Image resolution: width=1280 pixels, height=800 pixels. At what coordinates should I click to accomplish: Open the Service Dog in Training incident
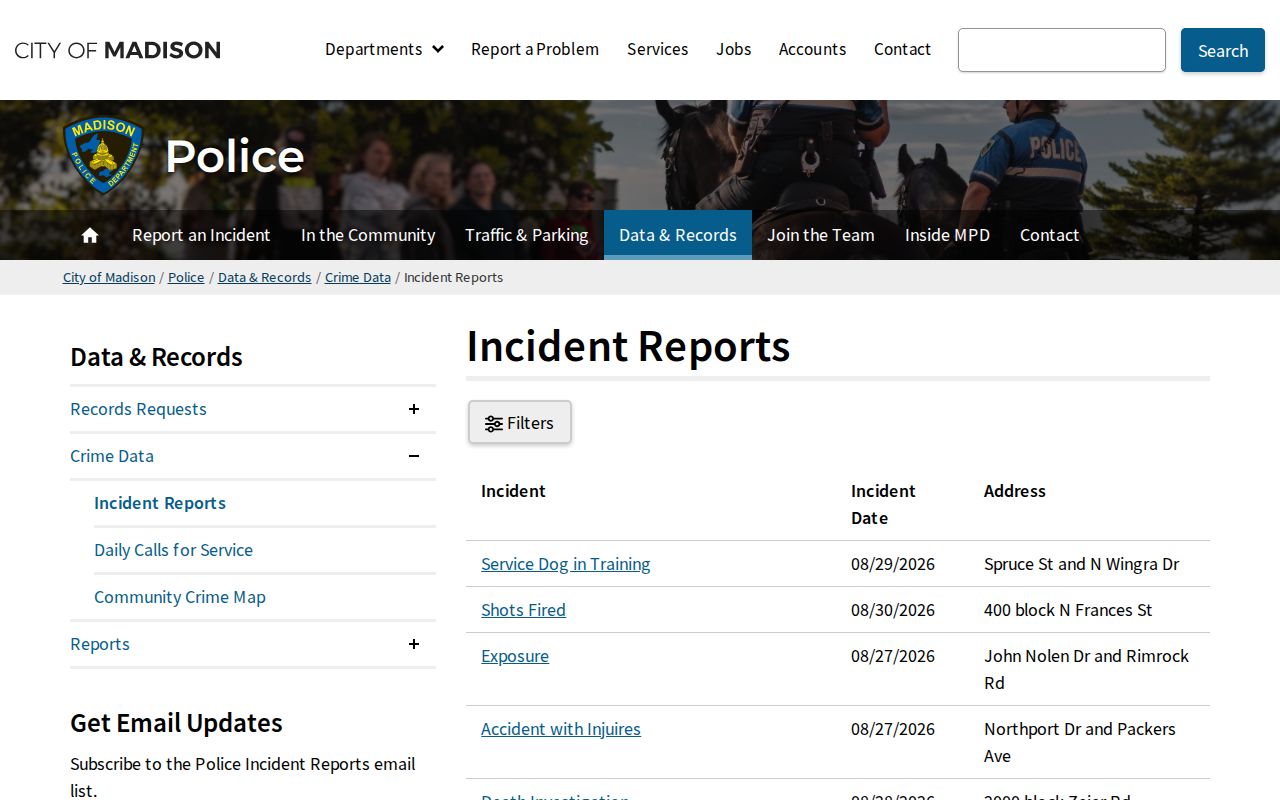[x=566, y=564]
